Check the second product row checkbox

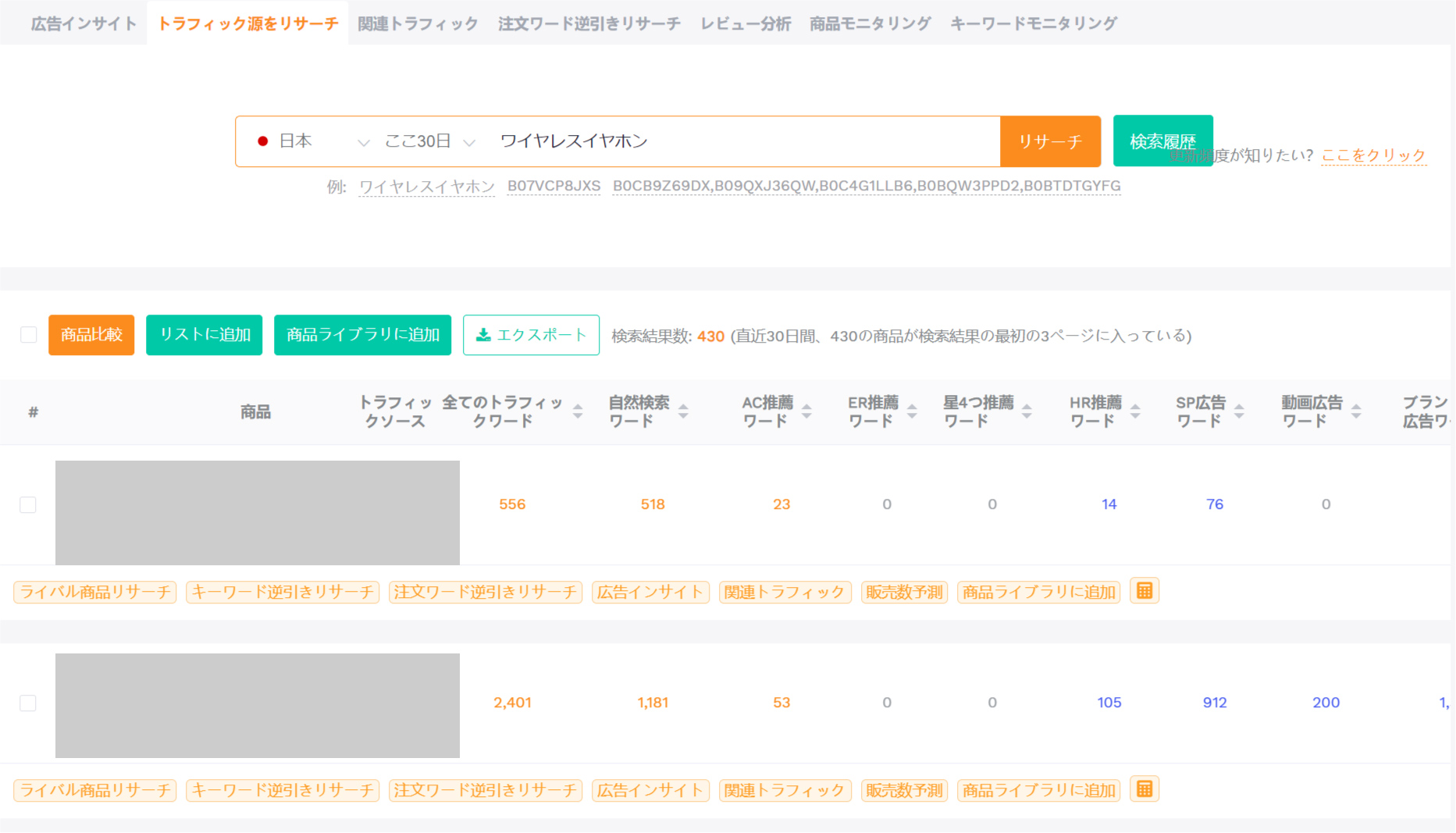click(x=28, y=703)
